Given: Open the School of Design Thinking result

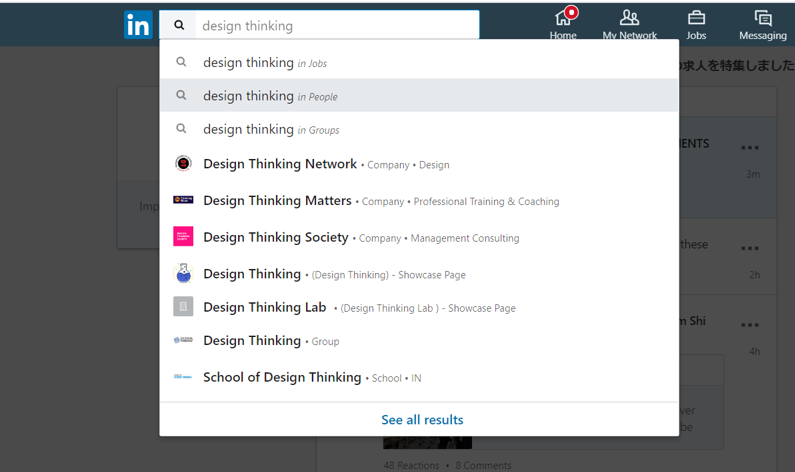Looking at the screenshot, I should (419, 377).
